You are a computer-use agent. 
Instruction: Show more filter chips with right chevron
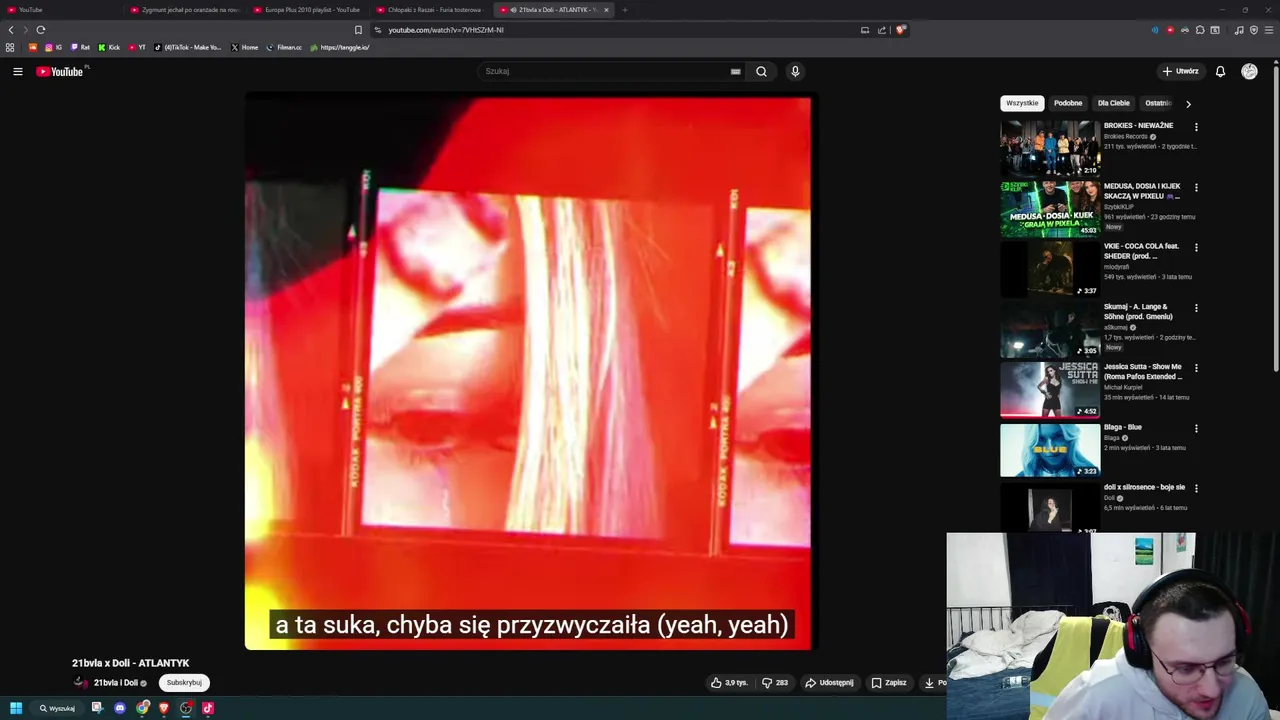pos(1188,103)
